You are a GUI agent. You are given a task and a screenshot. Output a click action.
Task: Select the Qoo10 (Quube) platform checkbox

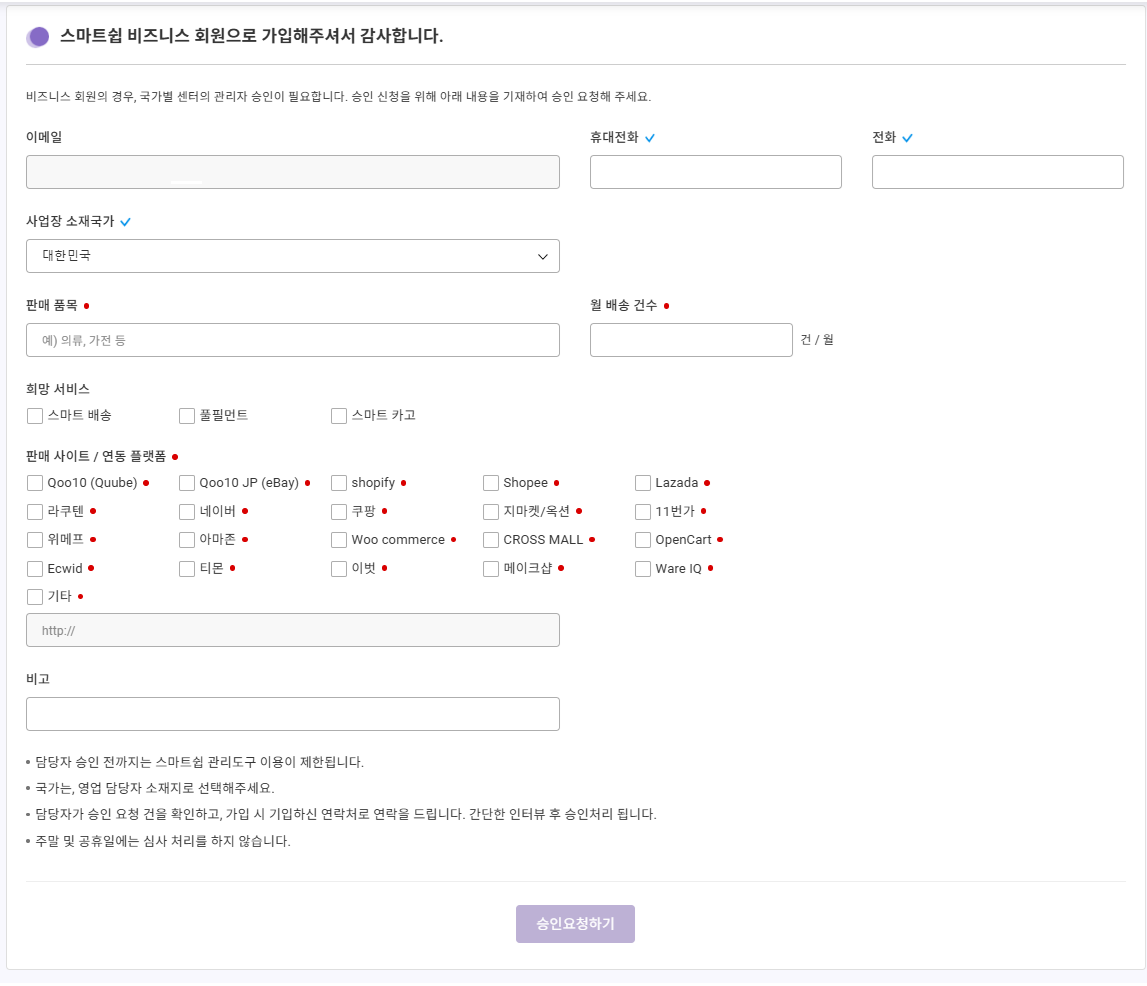pyautogui.click(x=34, y=483)
